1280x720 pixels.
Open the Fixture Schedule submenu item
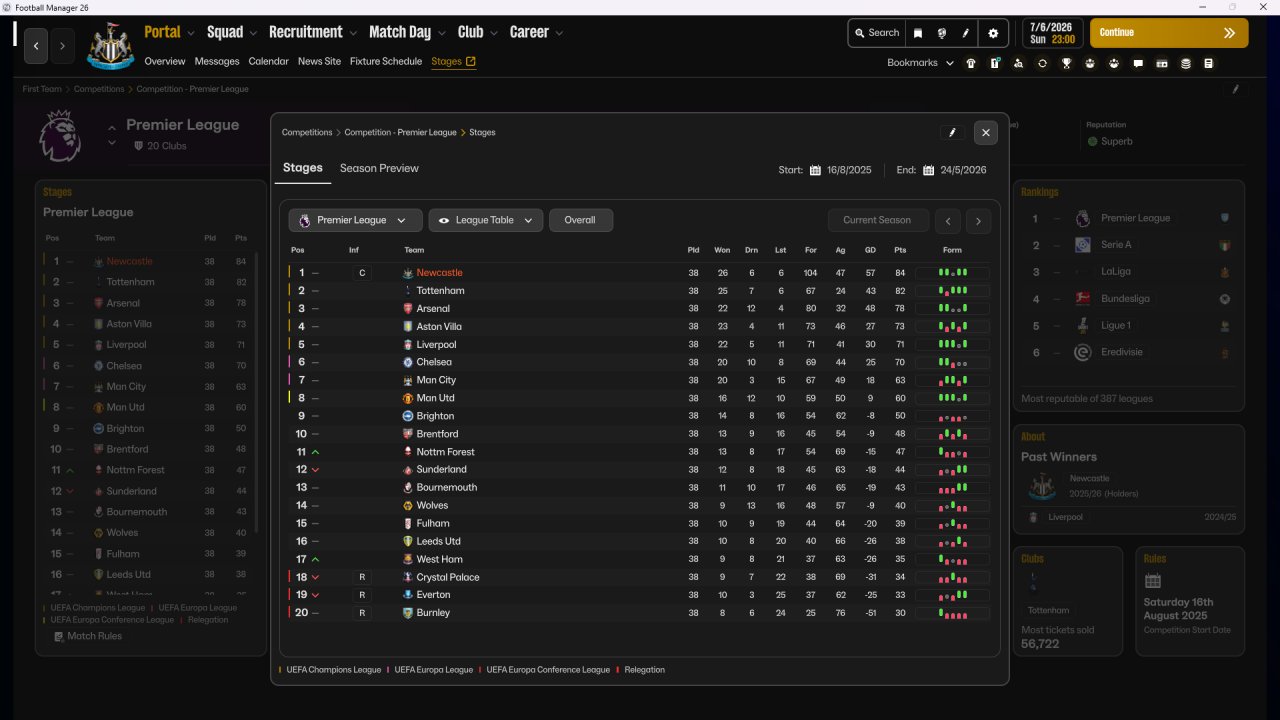386,61
